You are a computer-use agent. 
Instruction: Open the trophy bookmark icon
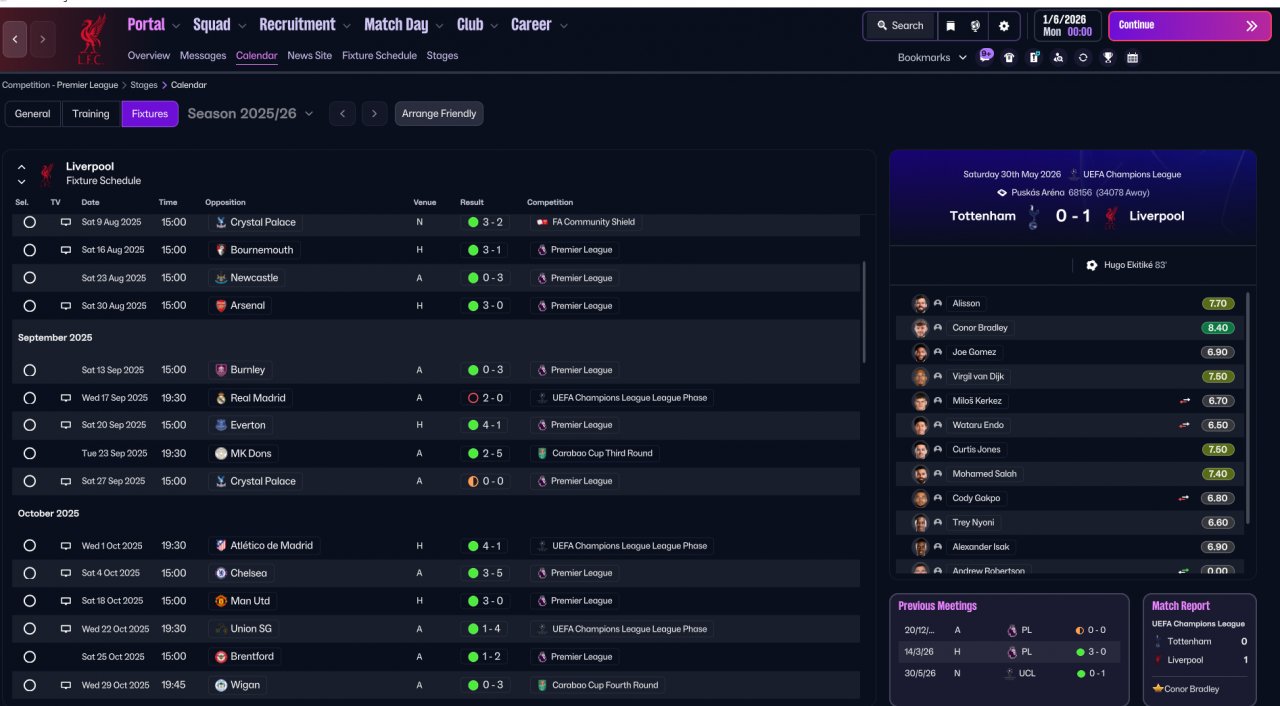pos(1108,57)
